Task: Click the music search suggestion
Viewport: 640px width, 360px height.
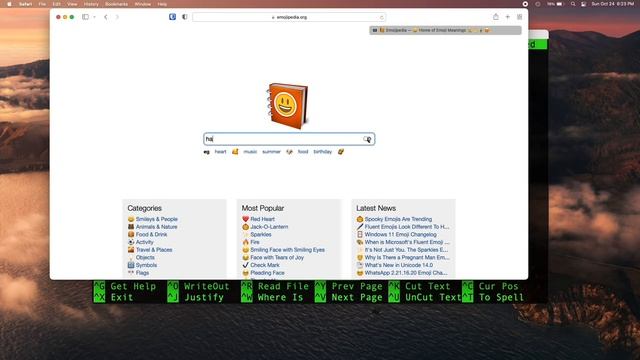Action: tap(250, 152)
